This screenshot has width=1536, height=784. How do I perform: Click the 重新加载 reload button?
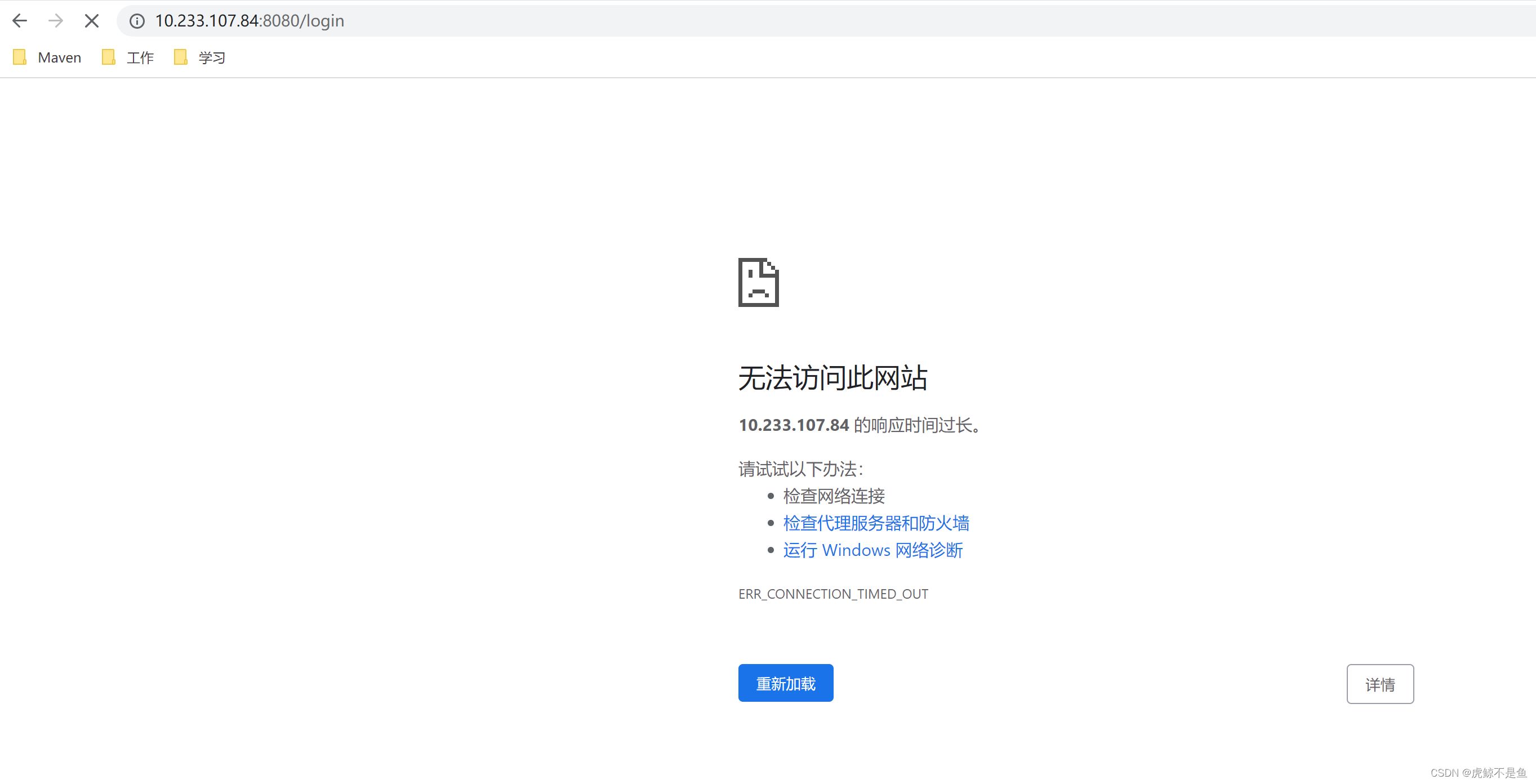coord(786,684)
